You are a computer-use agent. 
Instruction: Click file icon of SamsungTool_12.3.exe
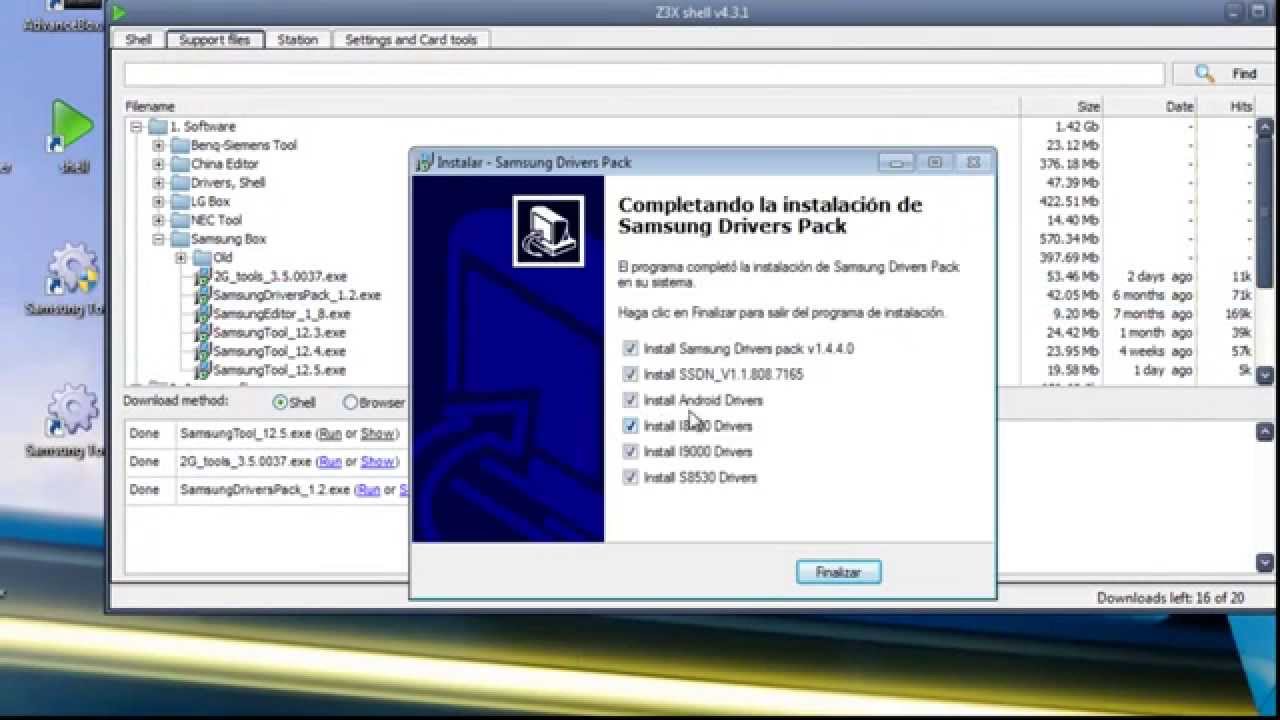(x=203, y=333)
